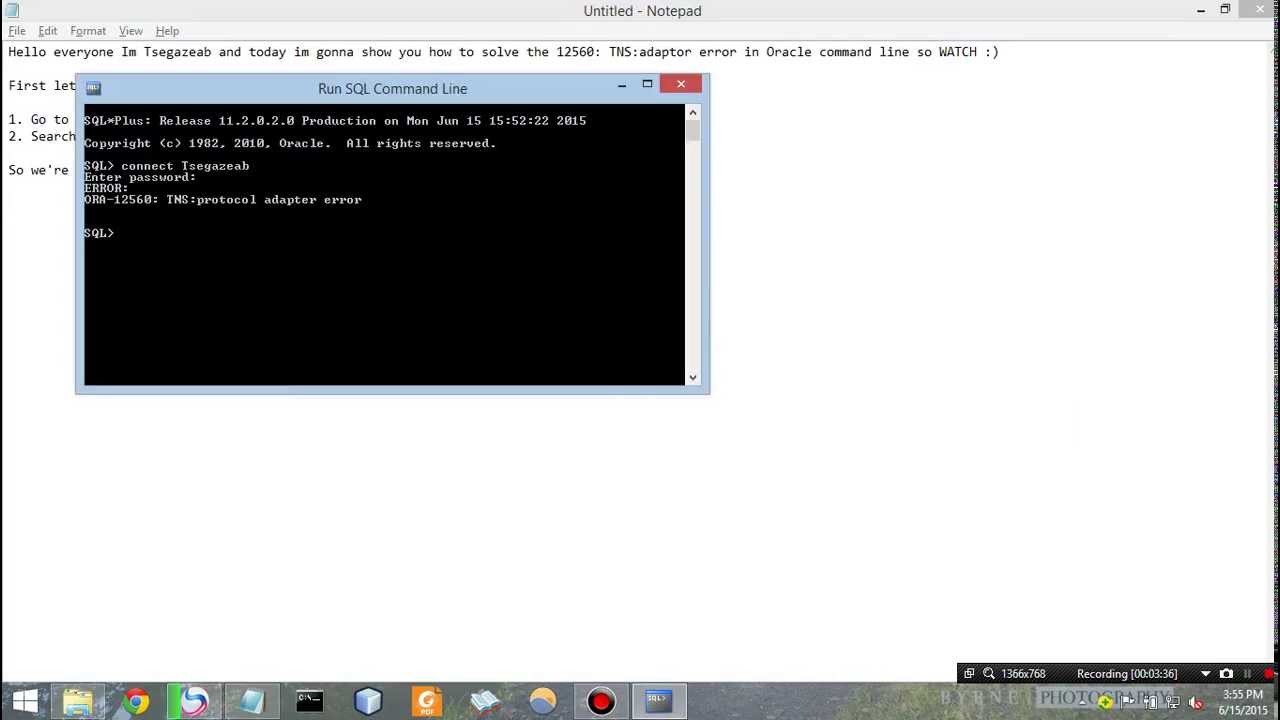Click the 1366x768 resolution label
Viewport: 1280px width, 720px height.
(x=1023, y=674)
